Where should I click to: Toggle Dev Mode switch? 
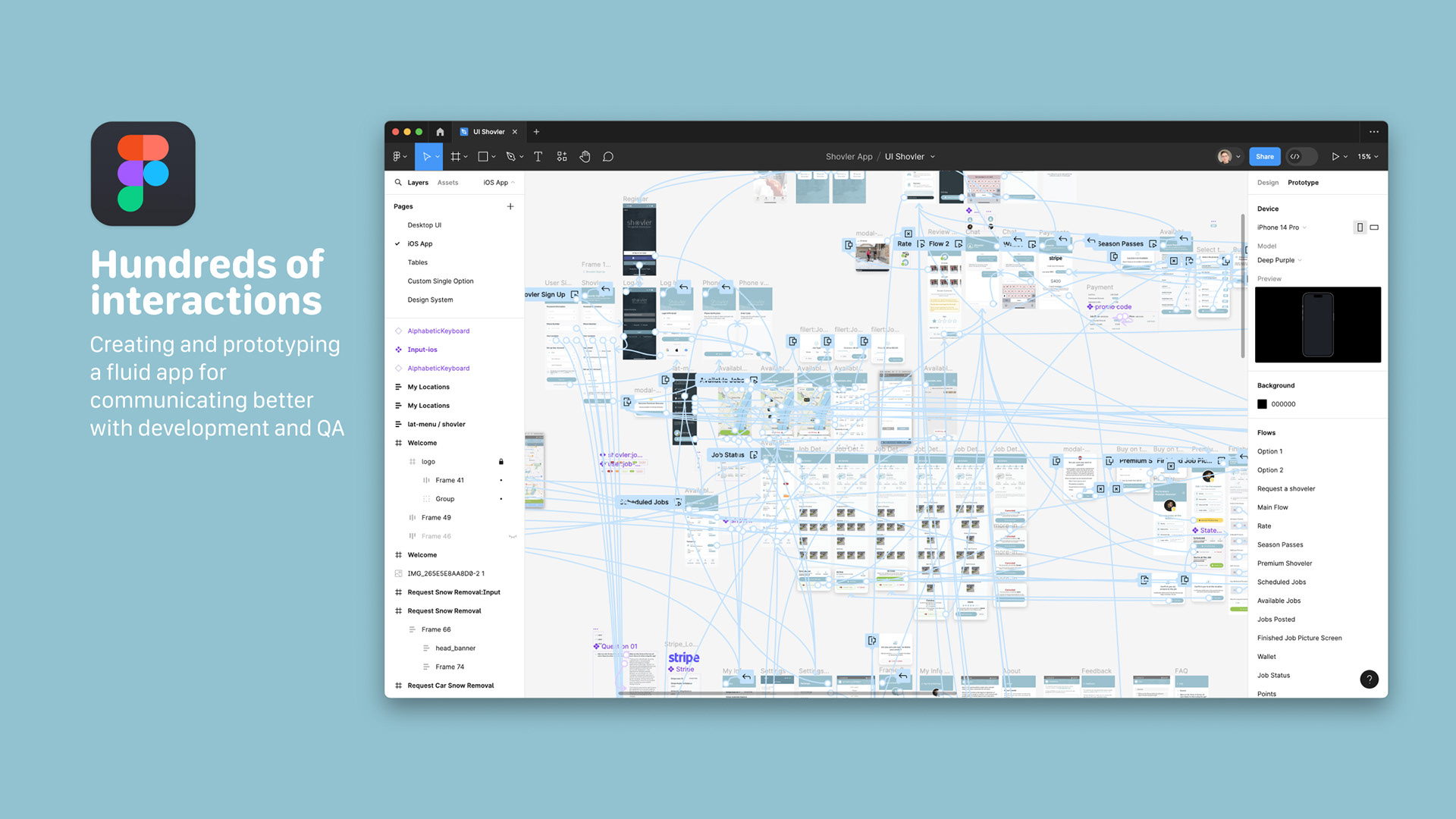pos(1301,157)
